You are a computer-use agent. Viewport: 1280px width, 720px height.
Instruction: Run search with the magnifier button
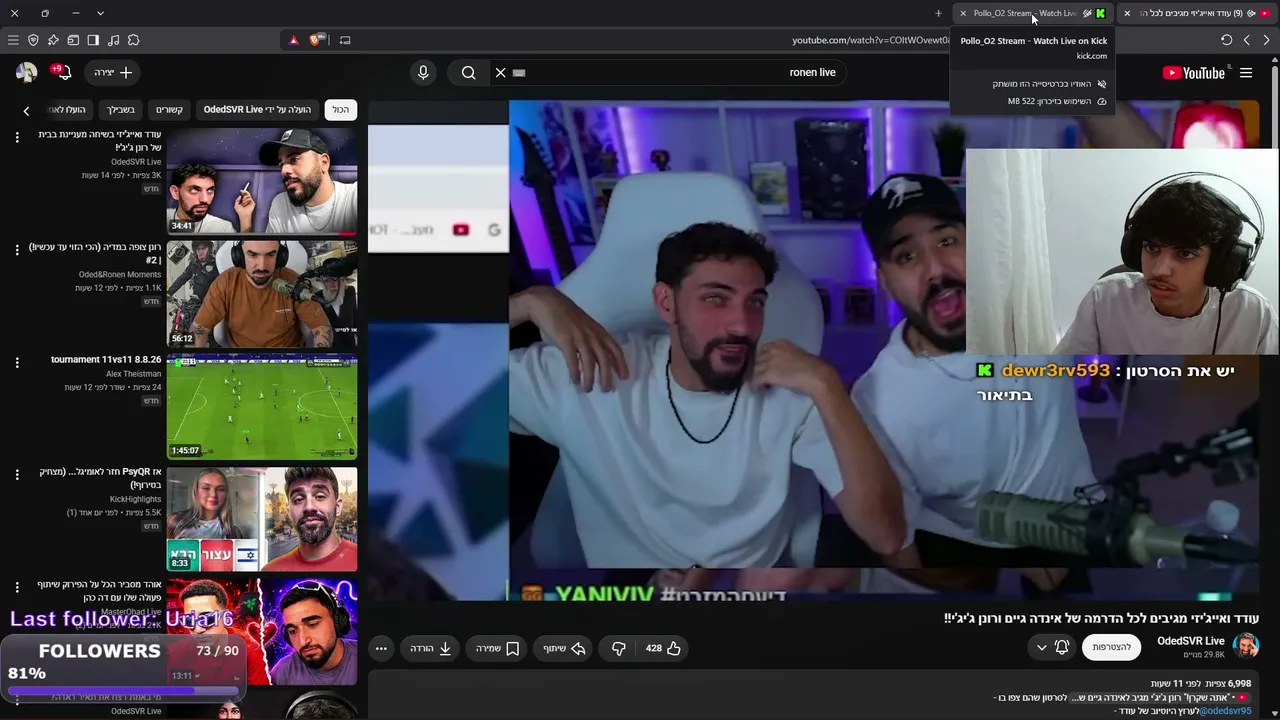point(468,72)
